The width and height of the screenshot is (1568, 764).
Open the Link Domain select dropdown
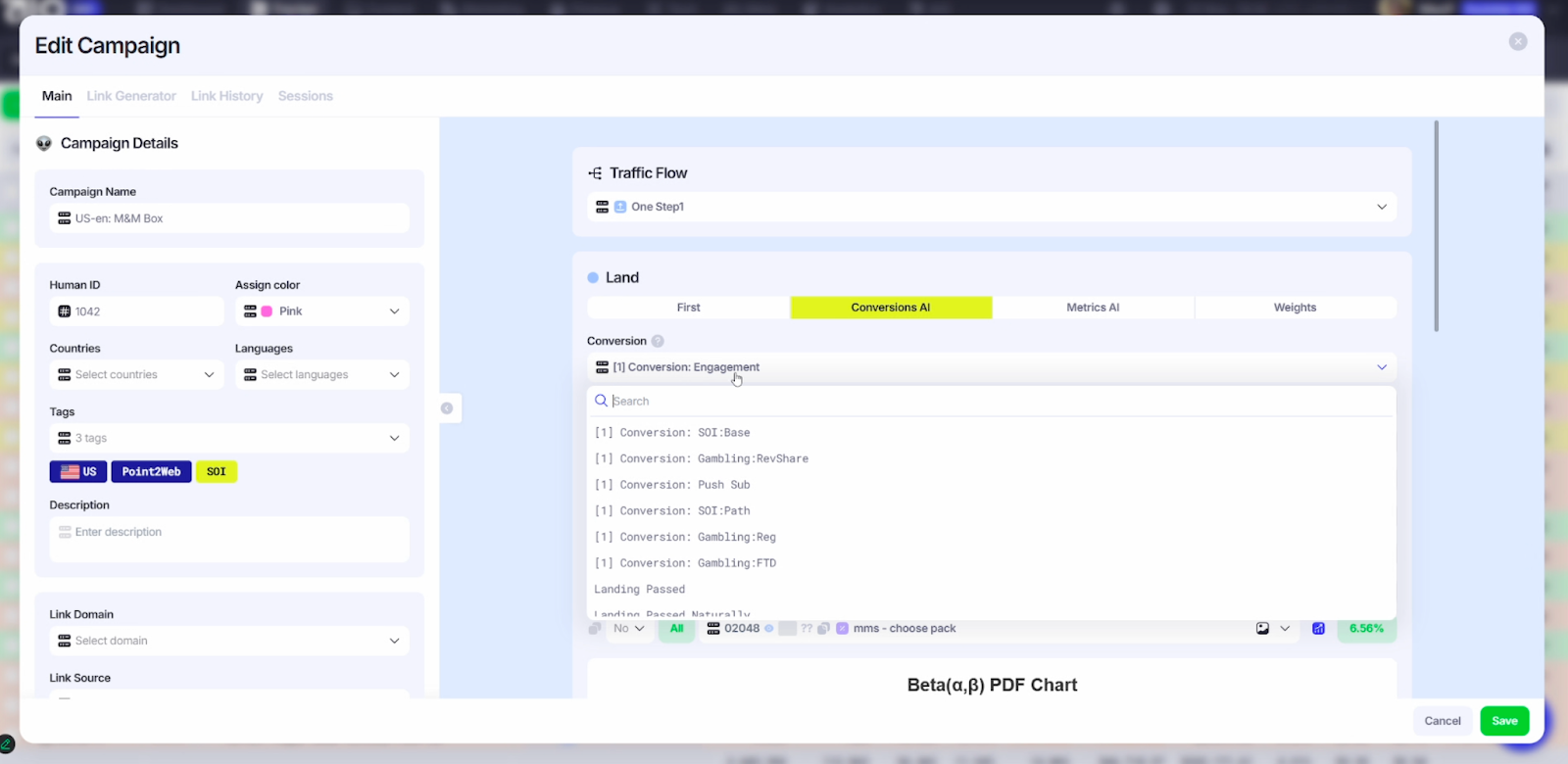(x=228, y=641)
